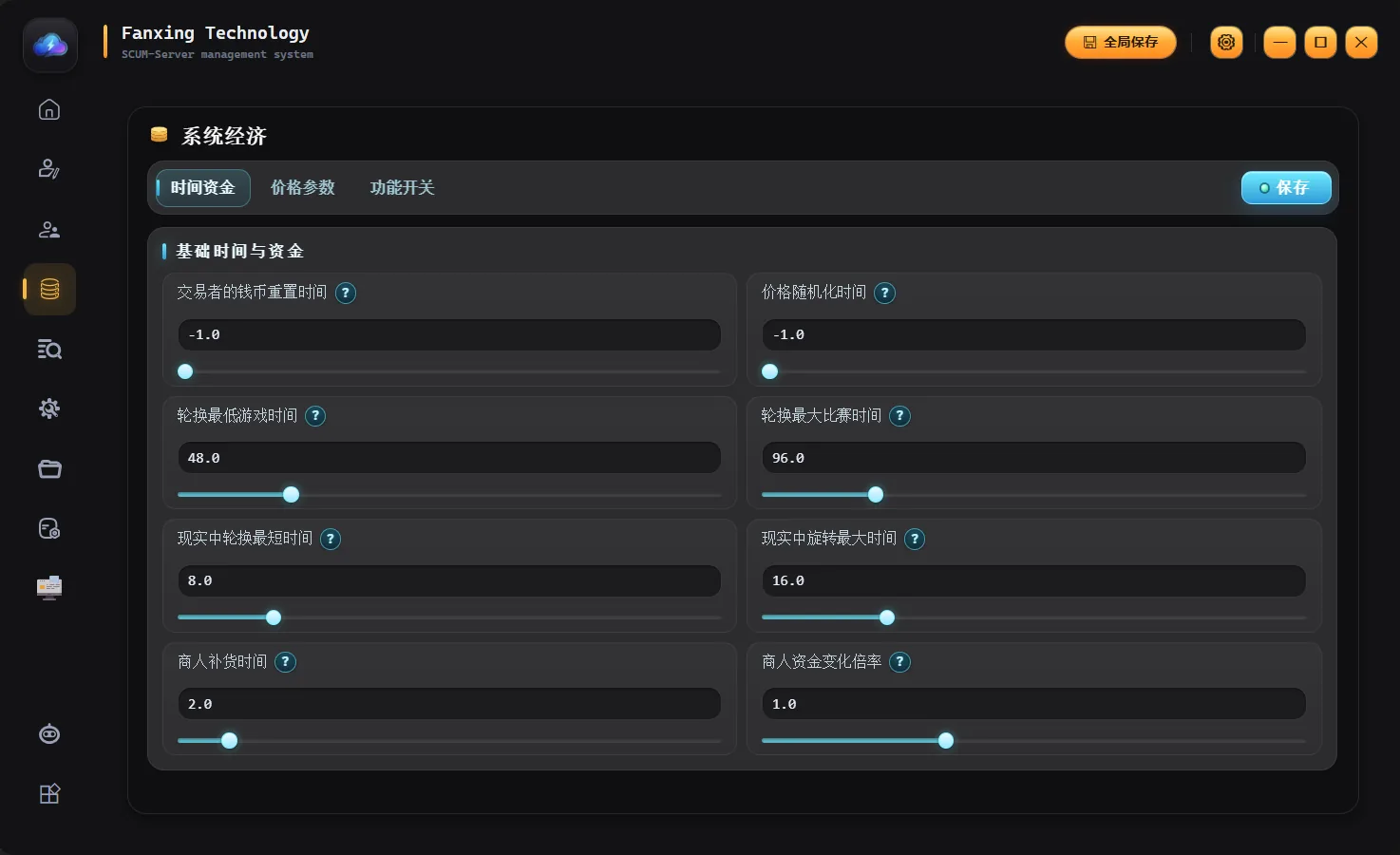
Task: Switch to the 价格参数 tab
Action: tap(303, 188)
